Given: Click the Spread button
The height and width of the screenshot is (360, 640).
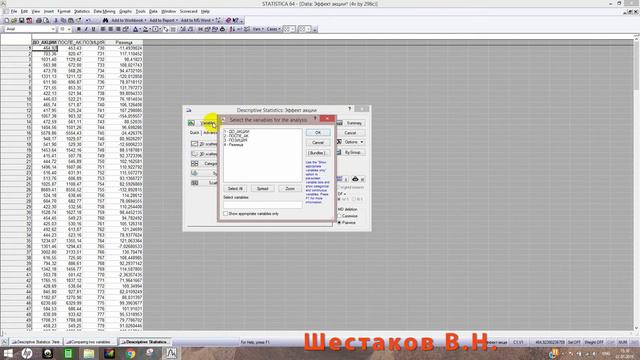Looking at the screenshot, I should tap(262, 189).
